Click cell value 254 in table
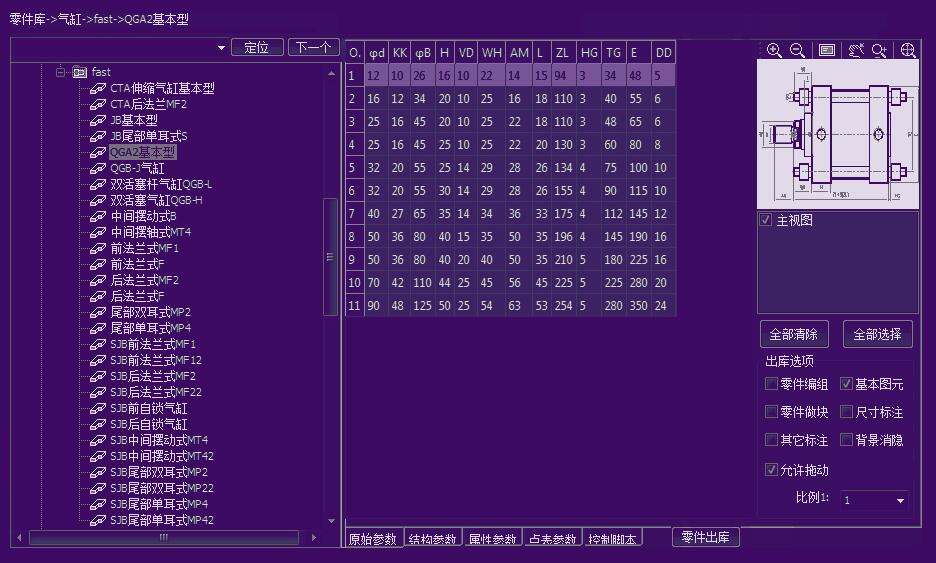Viewport: 936px width, 563px height. coord(564,306)
